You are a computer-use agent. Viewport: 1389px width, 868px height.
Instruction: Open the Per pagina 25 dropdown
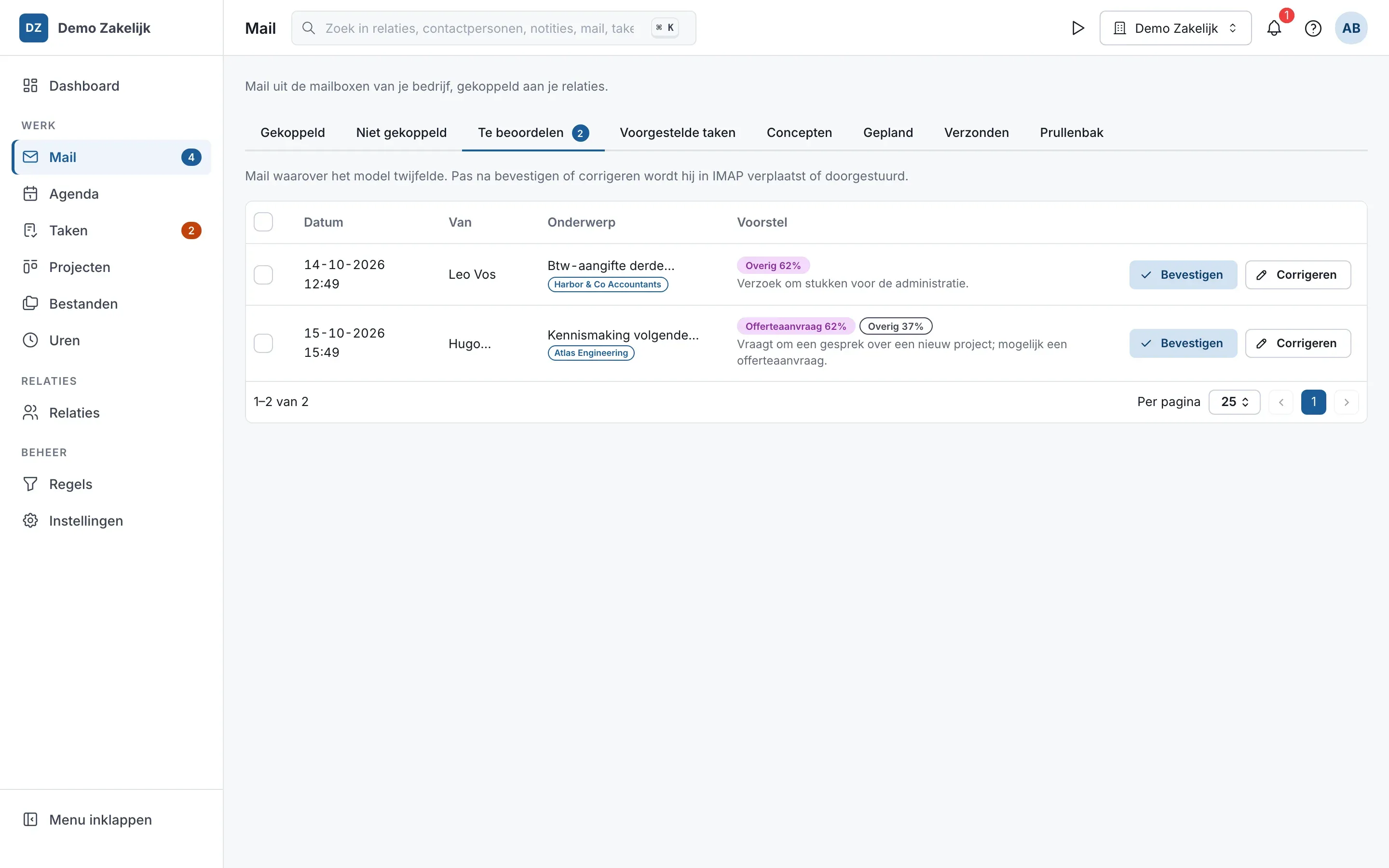point(1234,402)
